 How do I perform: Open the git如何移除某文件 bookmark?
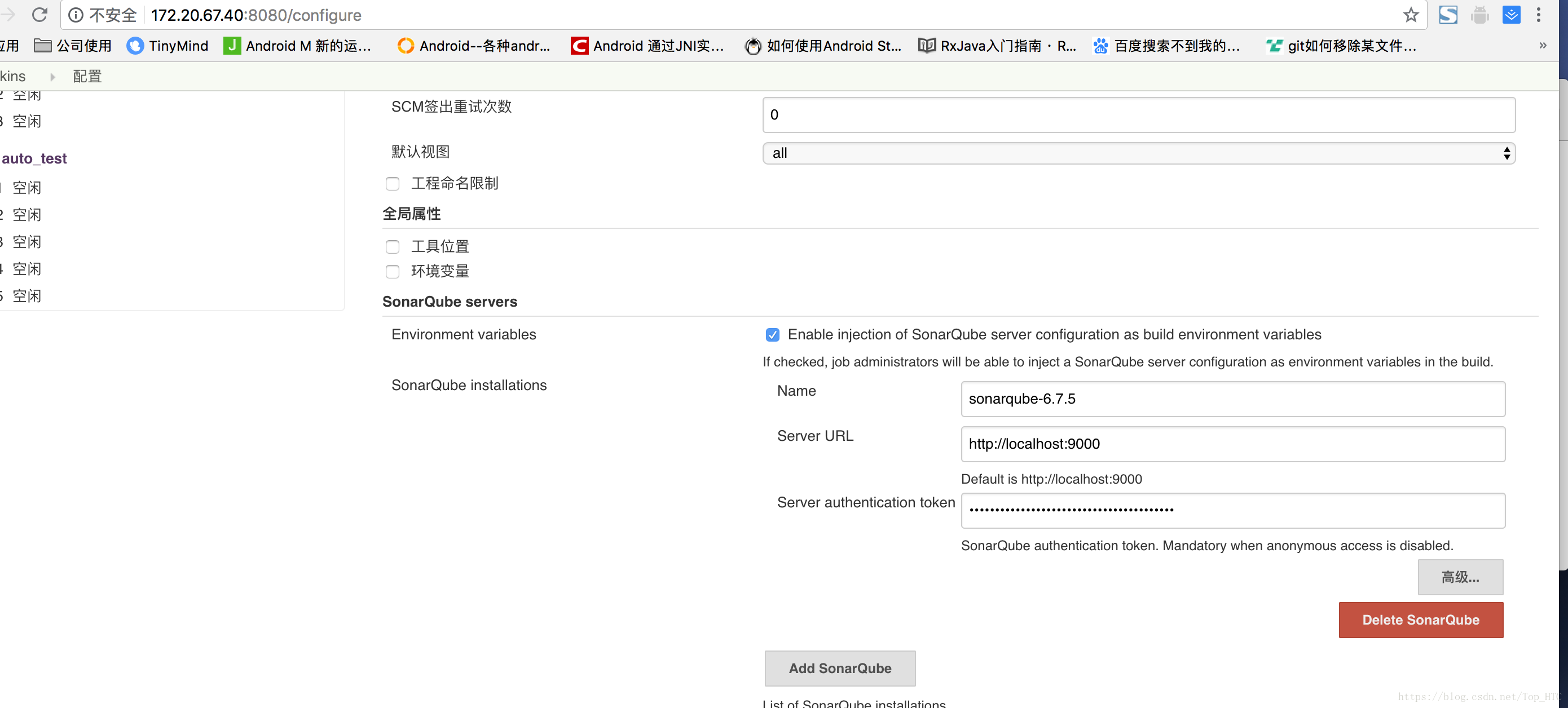coord(1341,46)
